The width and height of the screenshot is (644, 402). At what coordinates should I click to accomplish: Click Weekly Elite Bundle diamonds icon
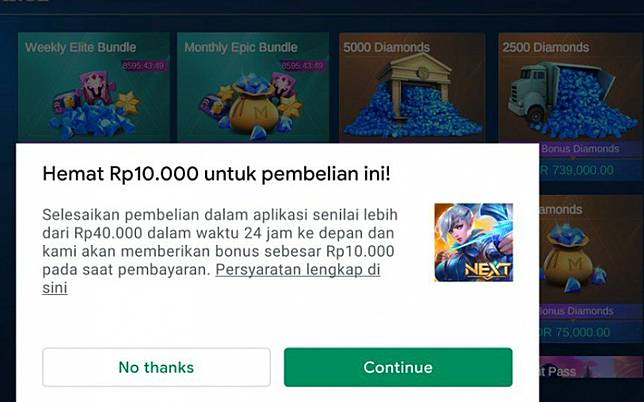94,106
